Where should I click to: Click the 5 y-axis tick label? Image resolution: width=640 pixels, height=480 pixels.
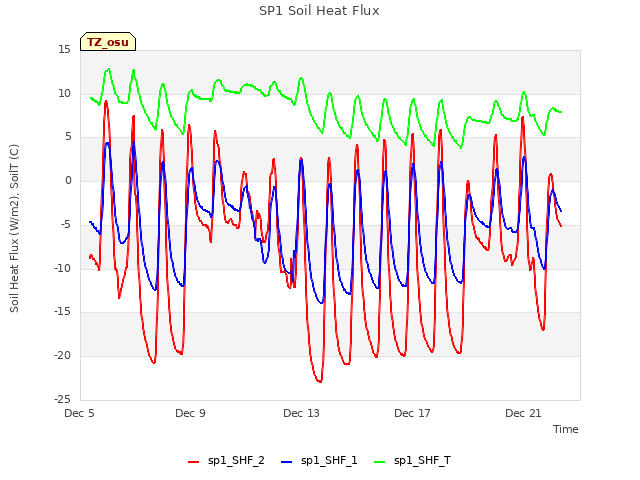tap(68, 137)
